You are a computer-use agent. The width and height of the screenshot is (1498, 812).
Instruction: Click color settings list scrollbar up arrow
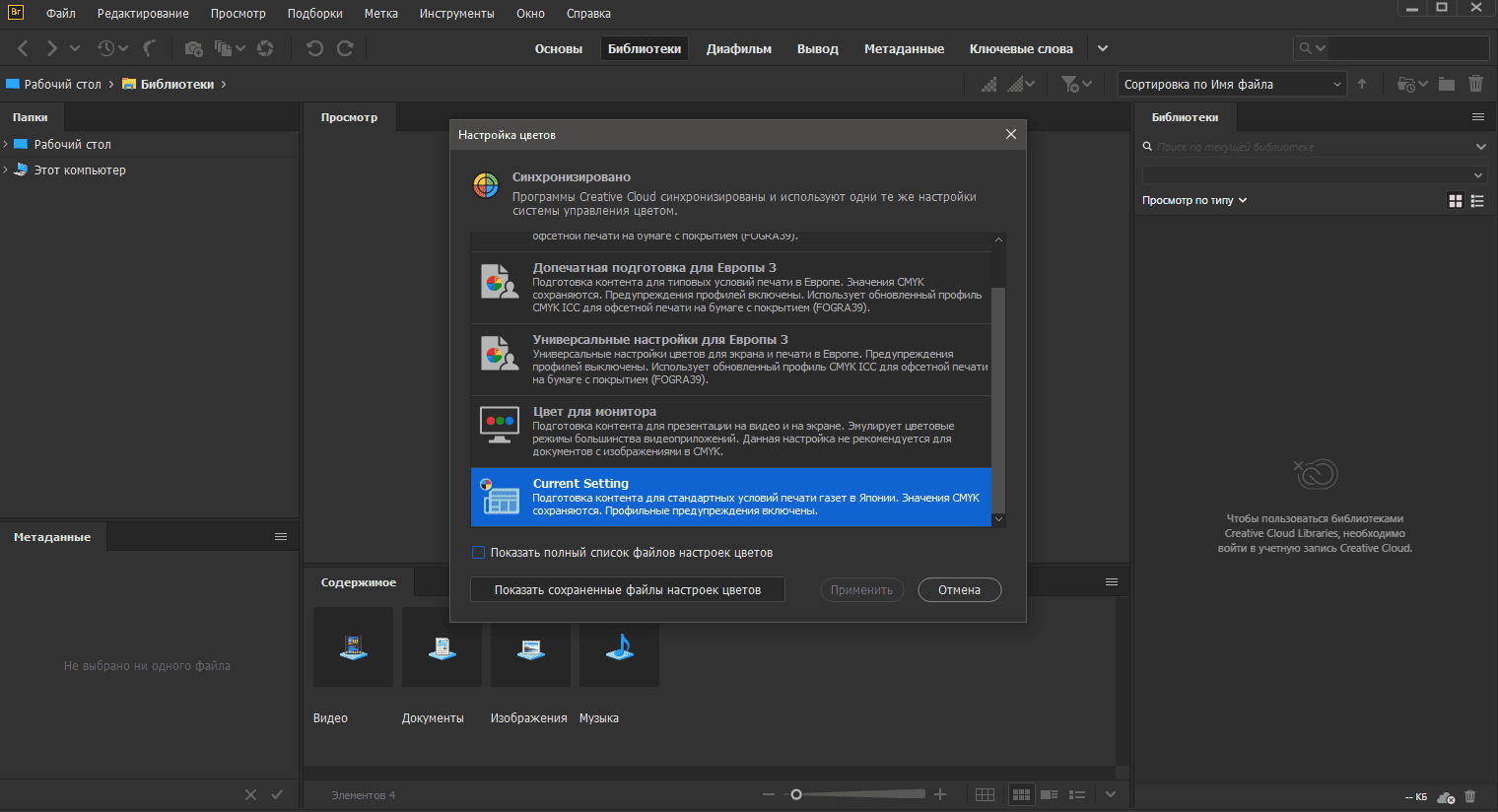[998, 240]
